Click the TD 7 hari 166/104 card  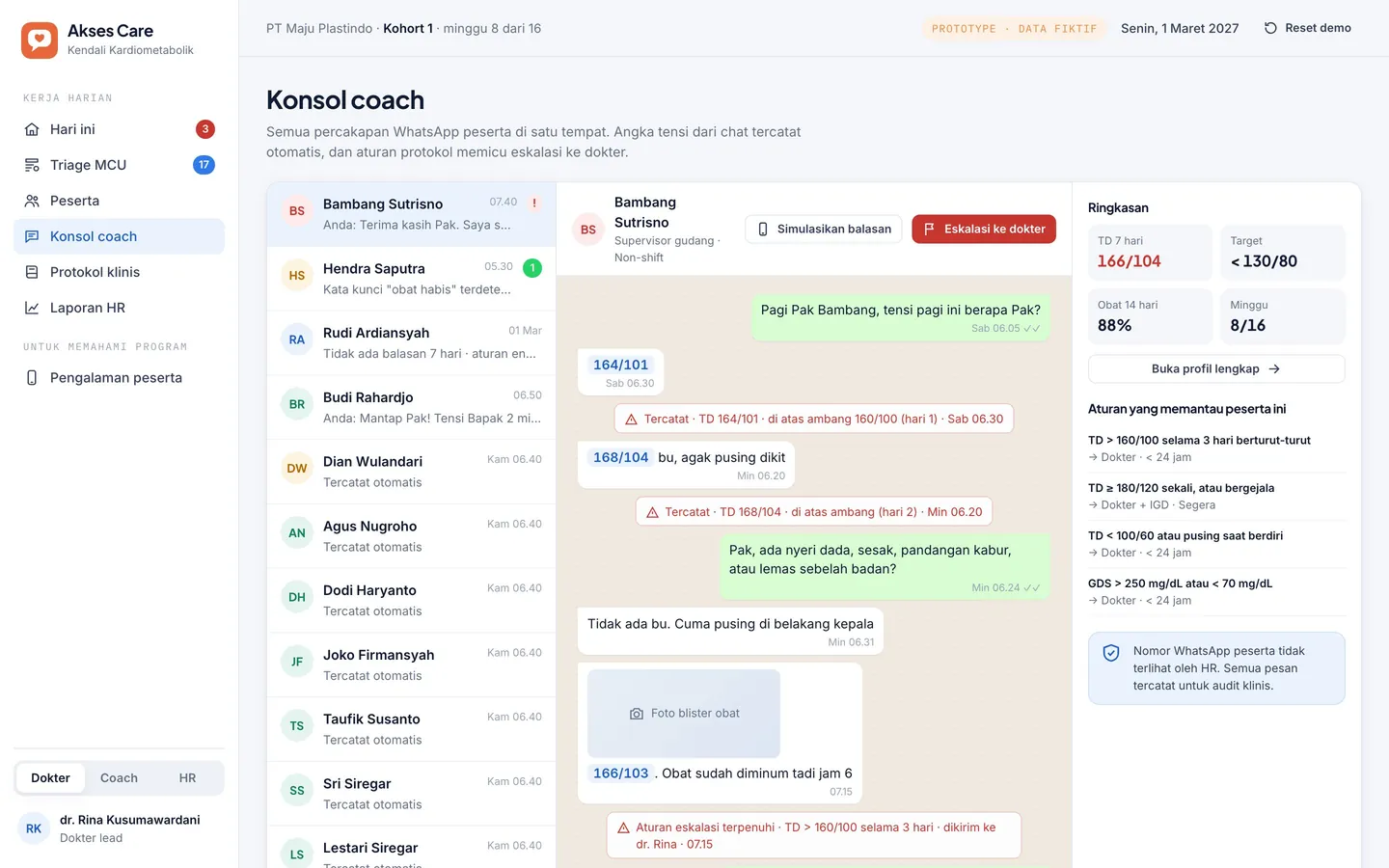tap(1150, 253)
